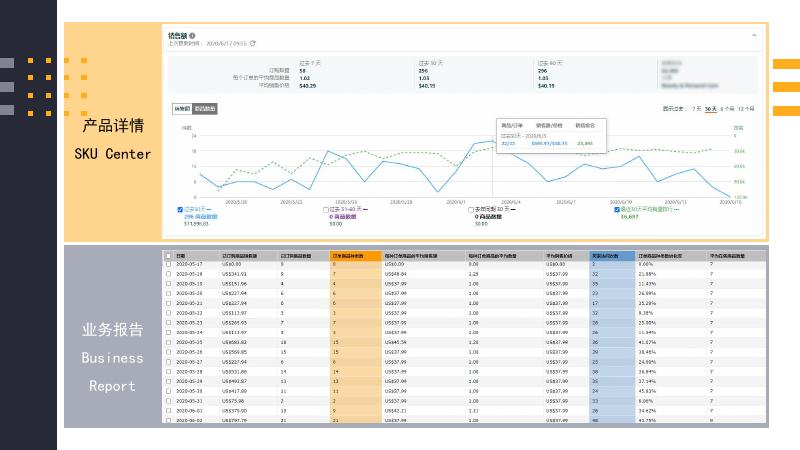This screenshot has height=450, width=800.
Task: Switch to the 商品数量 chart tab
Action: point(204,108)
